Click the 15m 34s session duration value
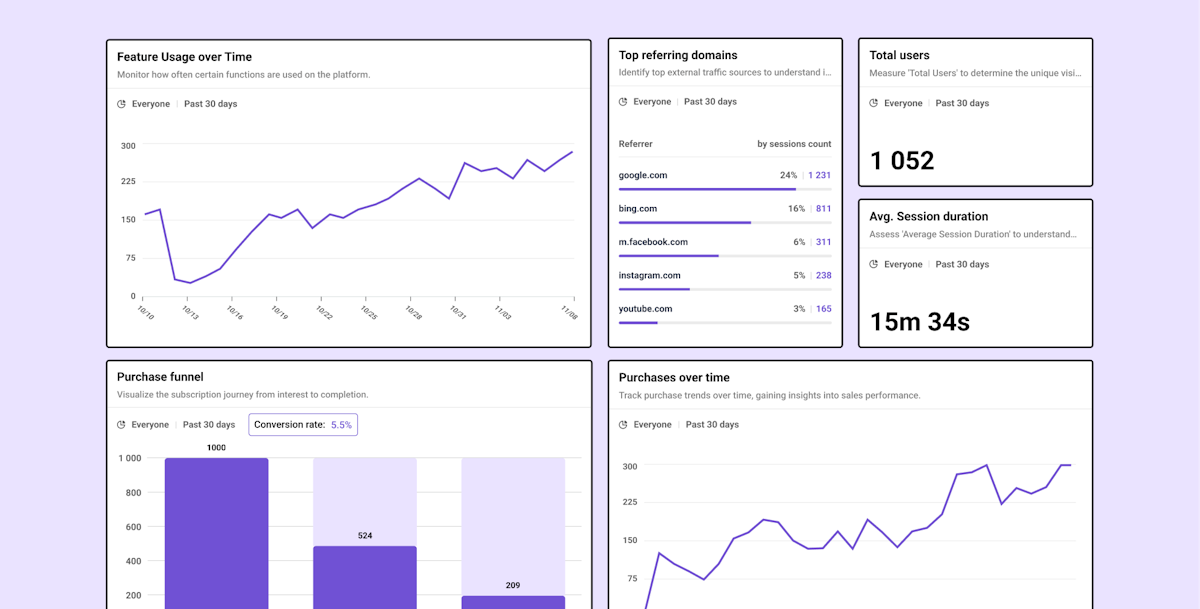This screenshot has height=609, width=1200. pos(920,322)
